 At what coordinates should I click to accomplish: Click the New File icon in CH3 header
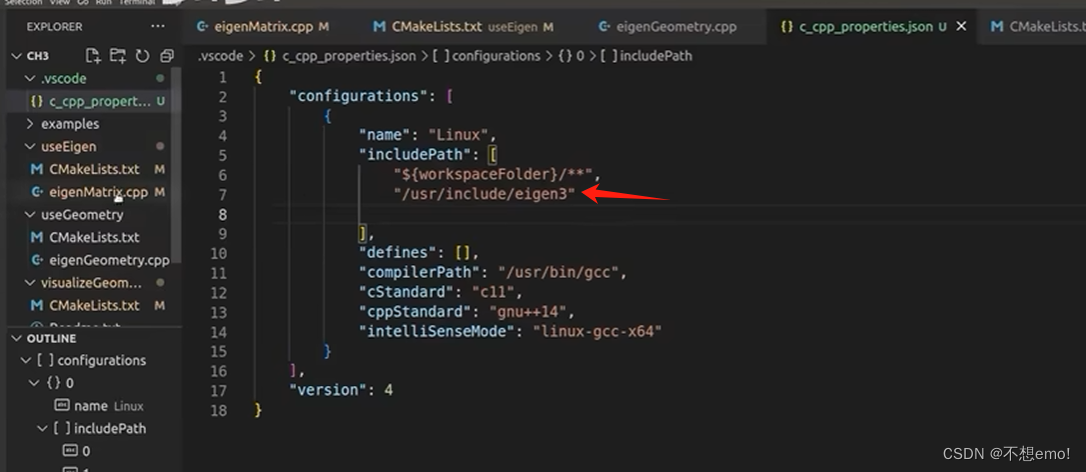(x=93, y=56)
